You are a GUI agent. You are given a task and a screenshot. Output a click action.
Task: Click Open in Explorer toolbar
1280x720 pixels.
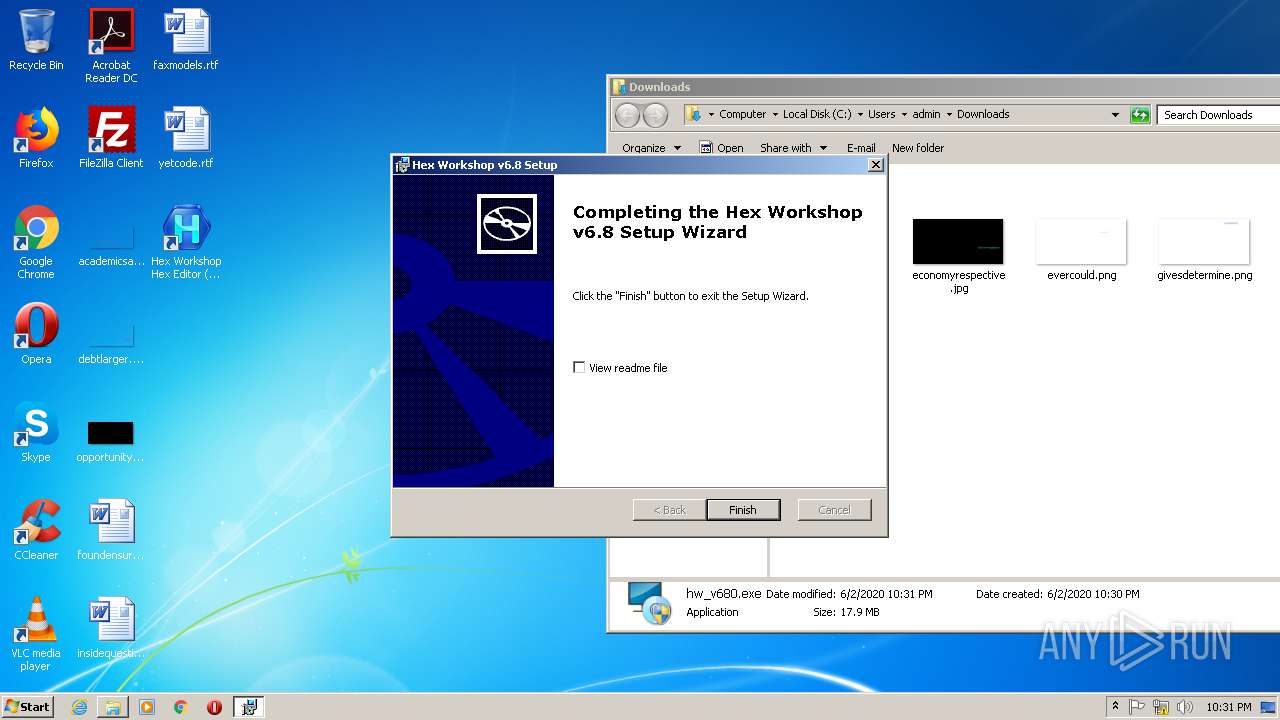click(x=722, y=148)
